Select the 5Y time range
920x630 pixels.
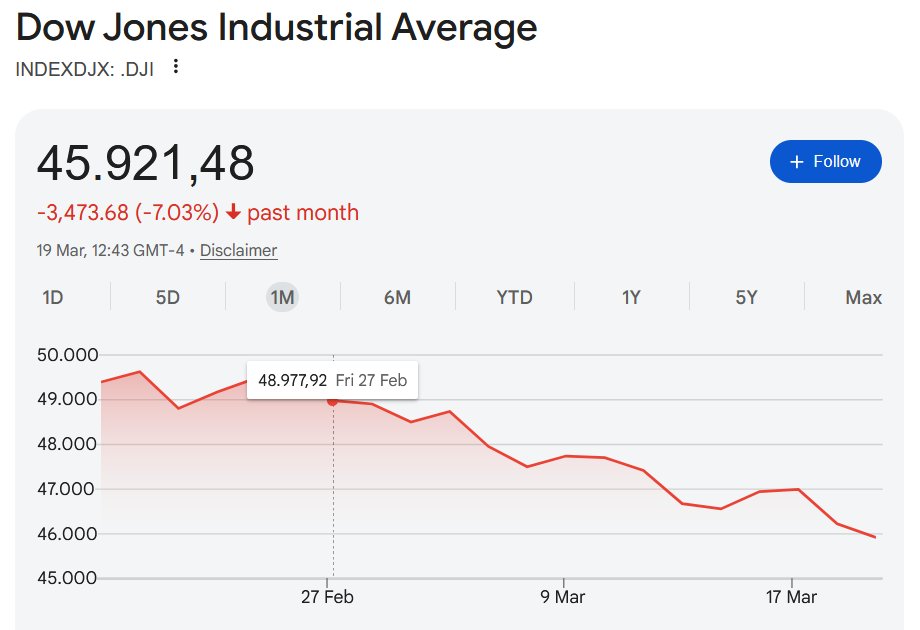(x=746, y=297)
